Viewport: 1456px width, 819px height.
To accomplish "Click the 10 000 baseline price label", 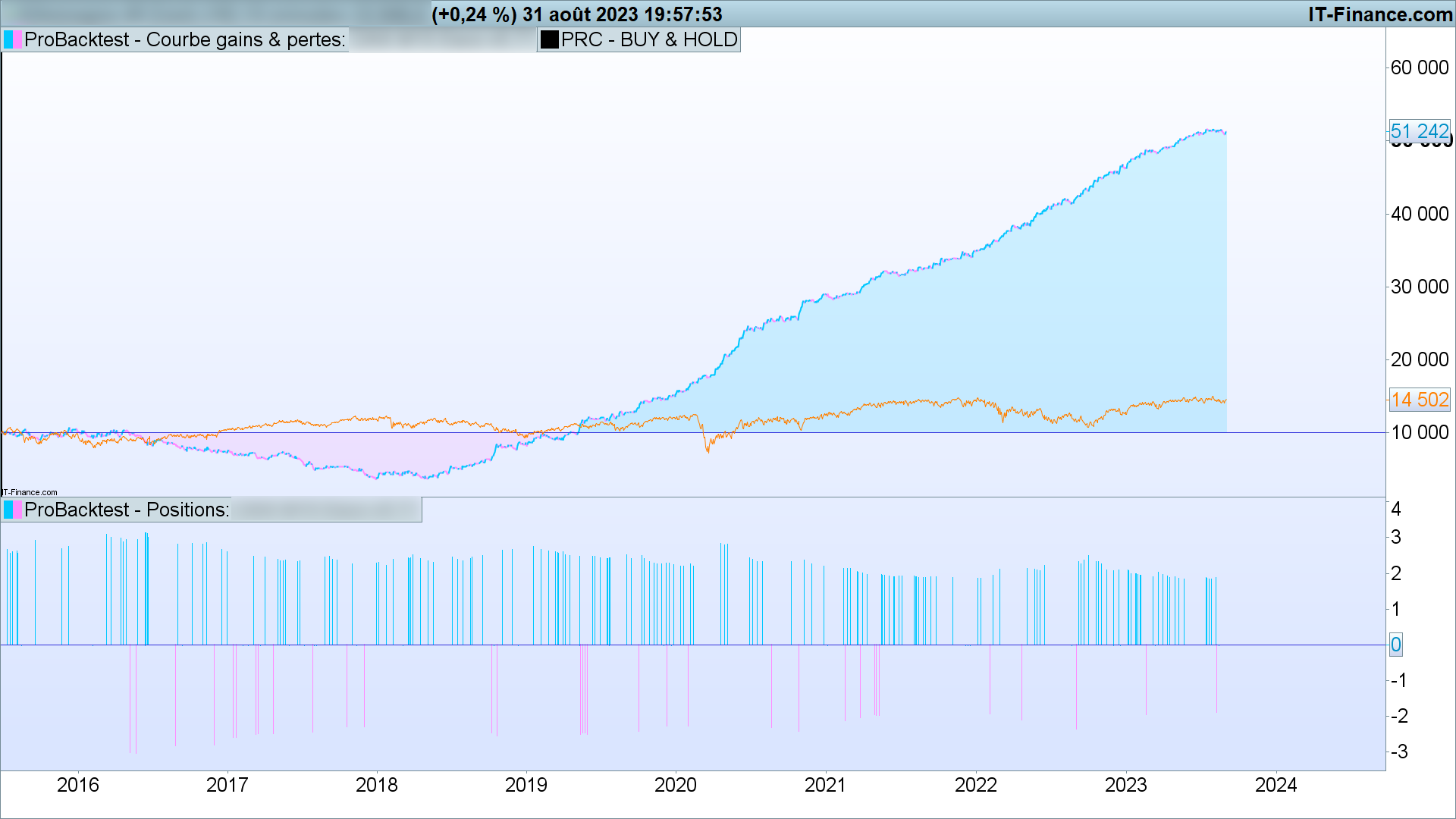I will [1419, 432].
